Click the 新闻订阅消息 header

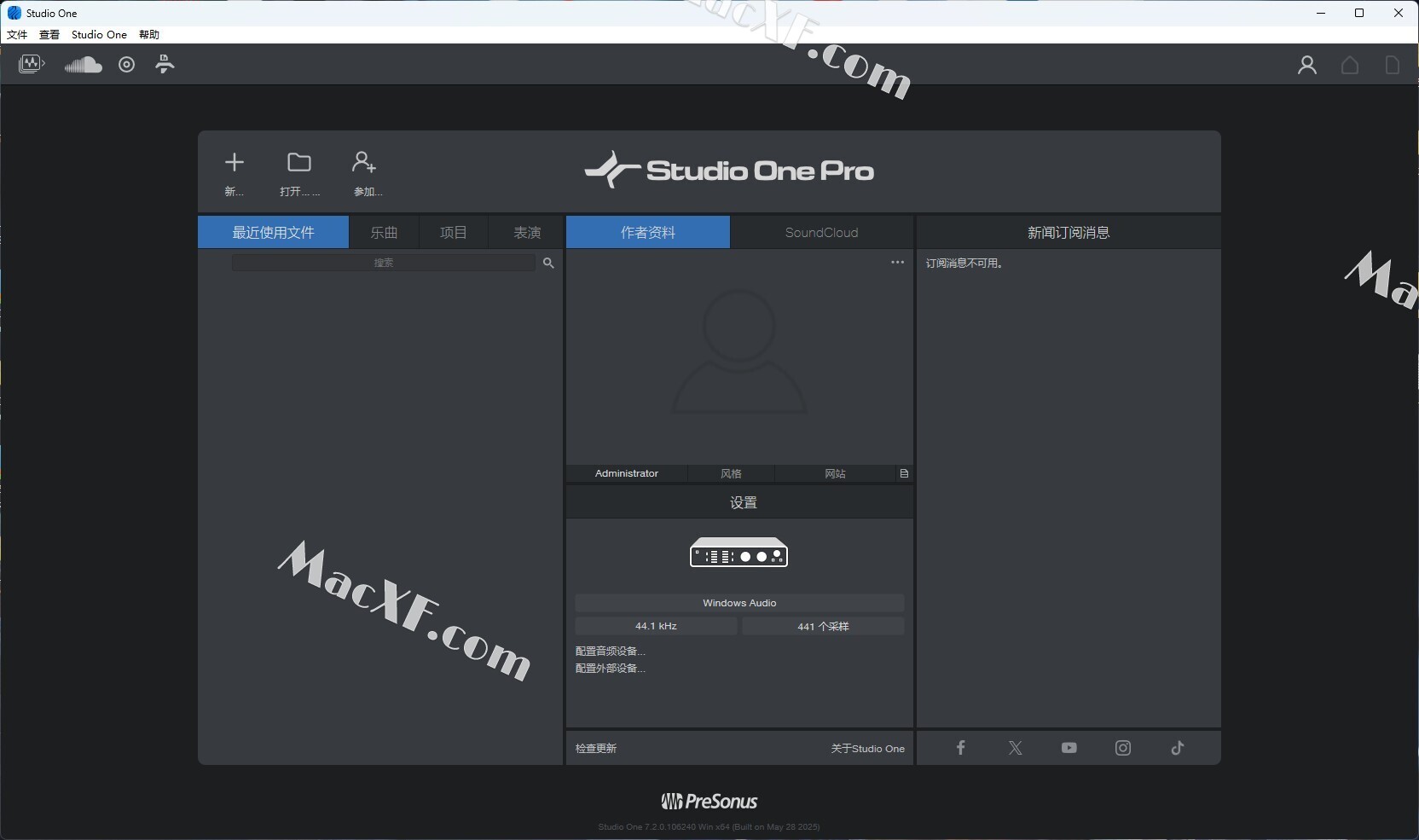(1069, 232)
